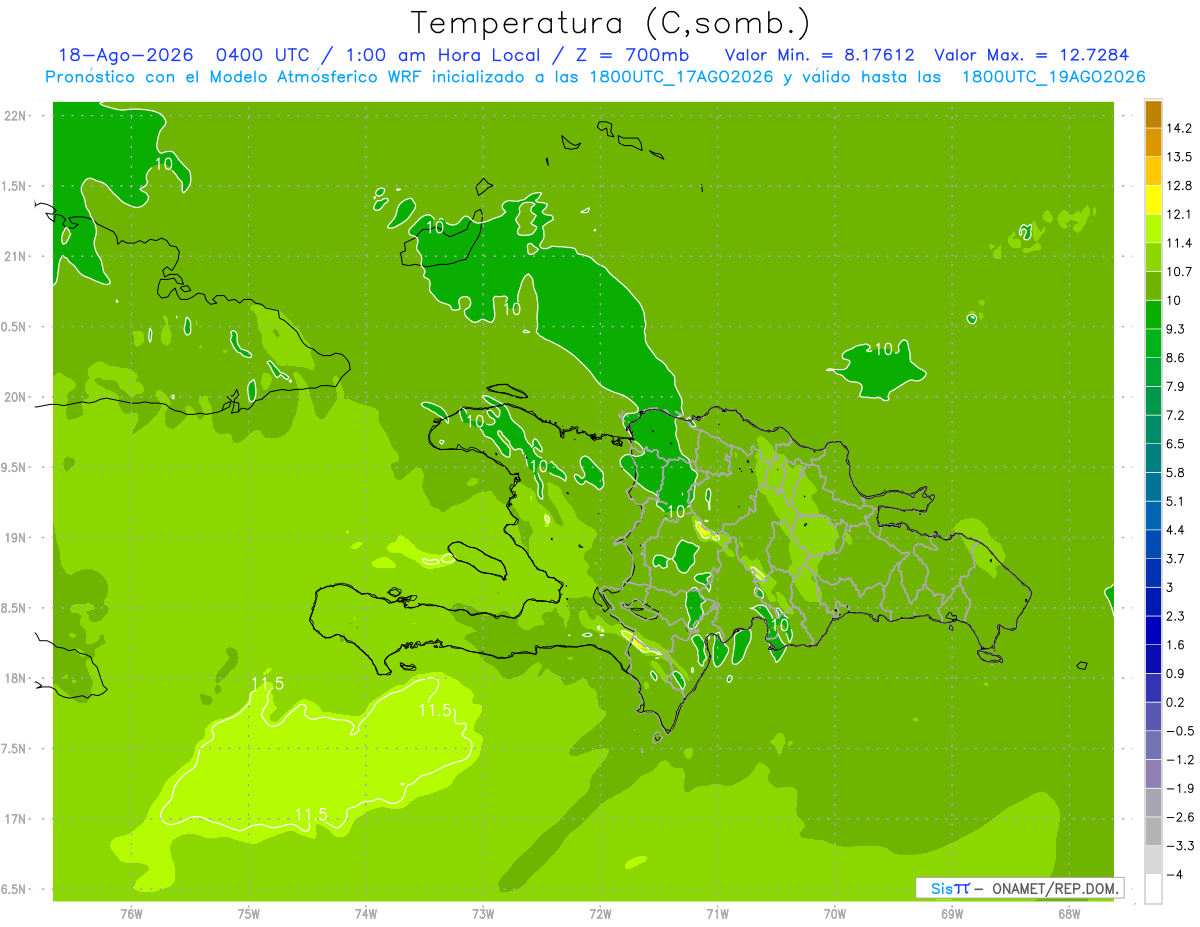
Task: Click the "18N" latitude axis label
Action: point(15,678)
